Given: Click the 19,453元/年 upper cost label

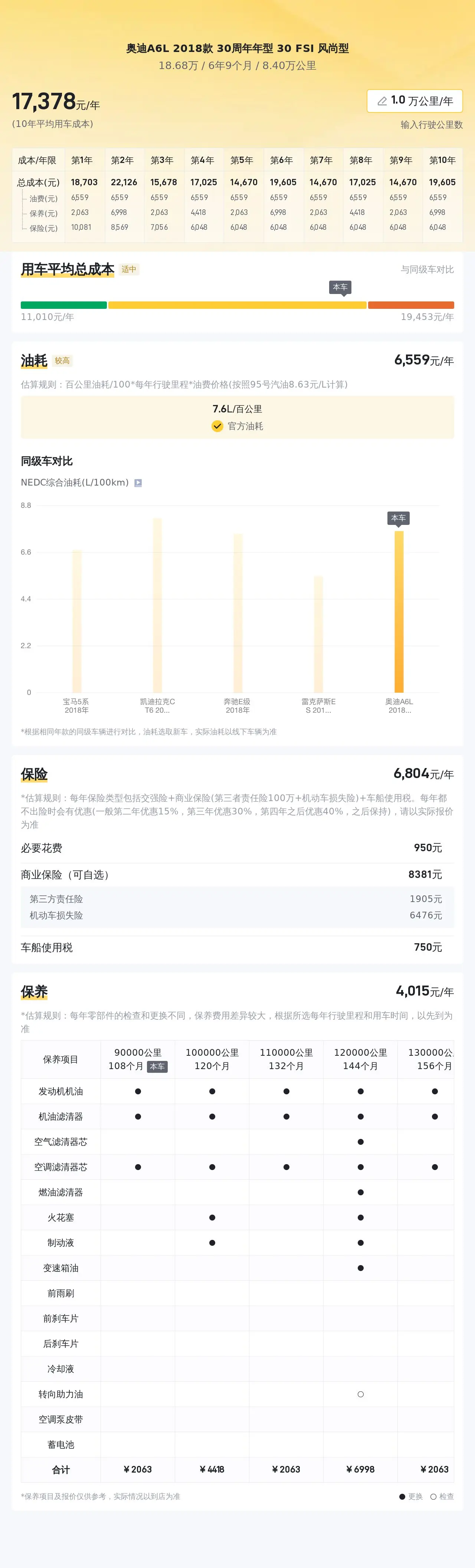Looking at the screenshot, I should pyautogui.click(x=427, y=317).
